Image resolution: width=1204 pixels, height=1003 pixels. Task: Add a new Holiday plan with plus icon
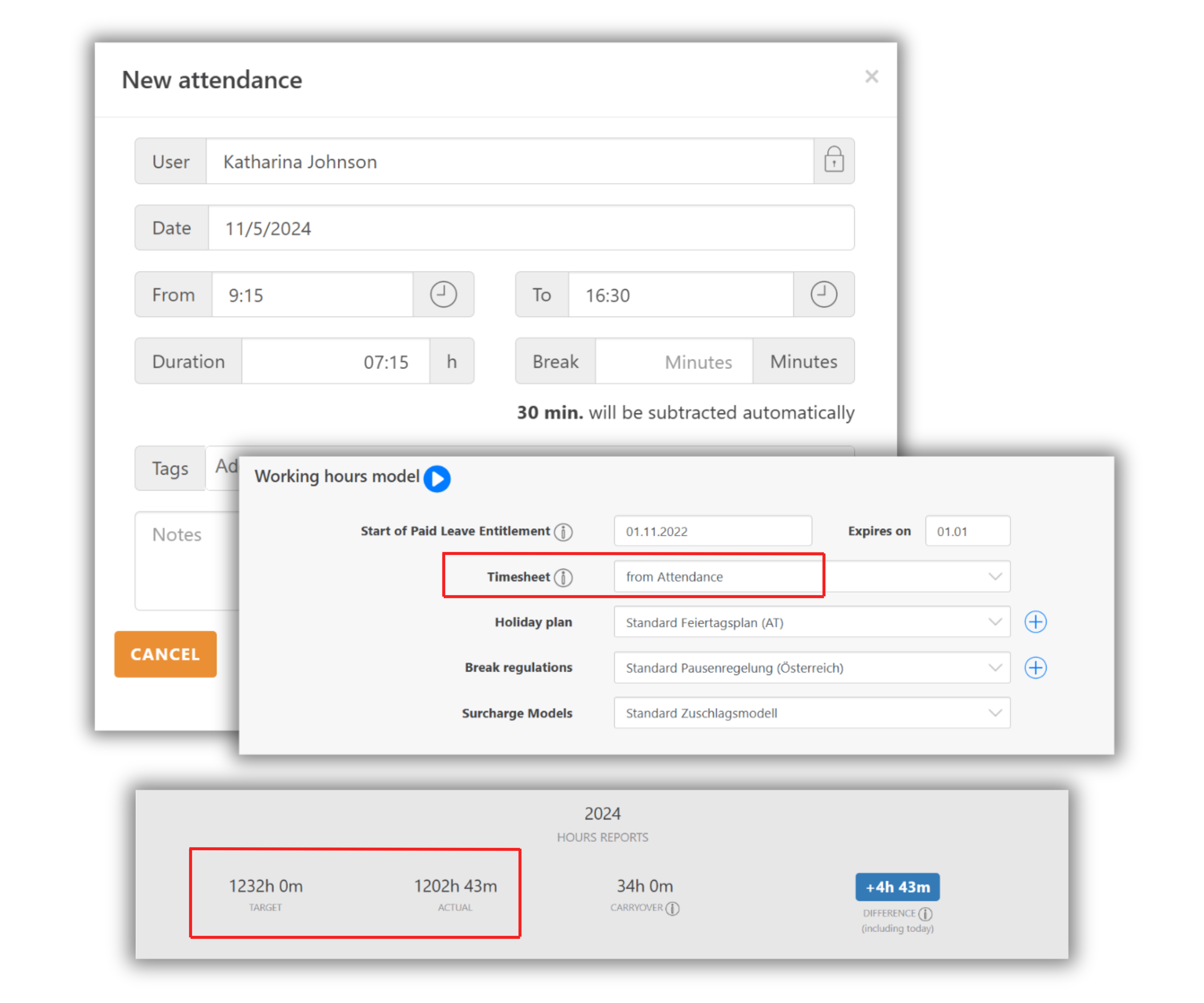point(1035,622)
